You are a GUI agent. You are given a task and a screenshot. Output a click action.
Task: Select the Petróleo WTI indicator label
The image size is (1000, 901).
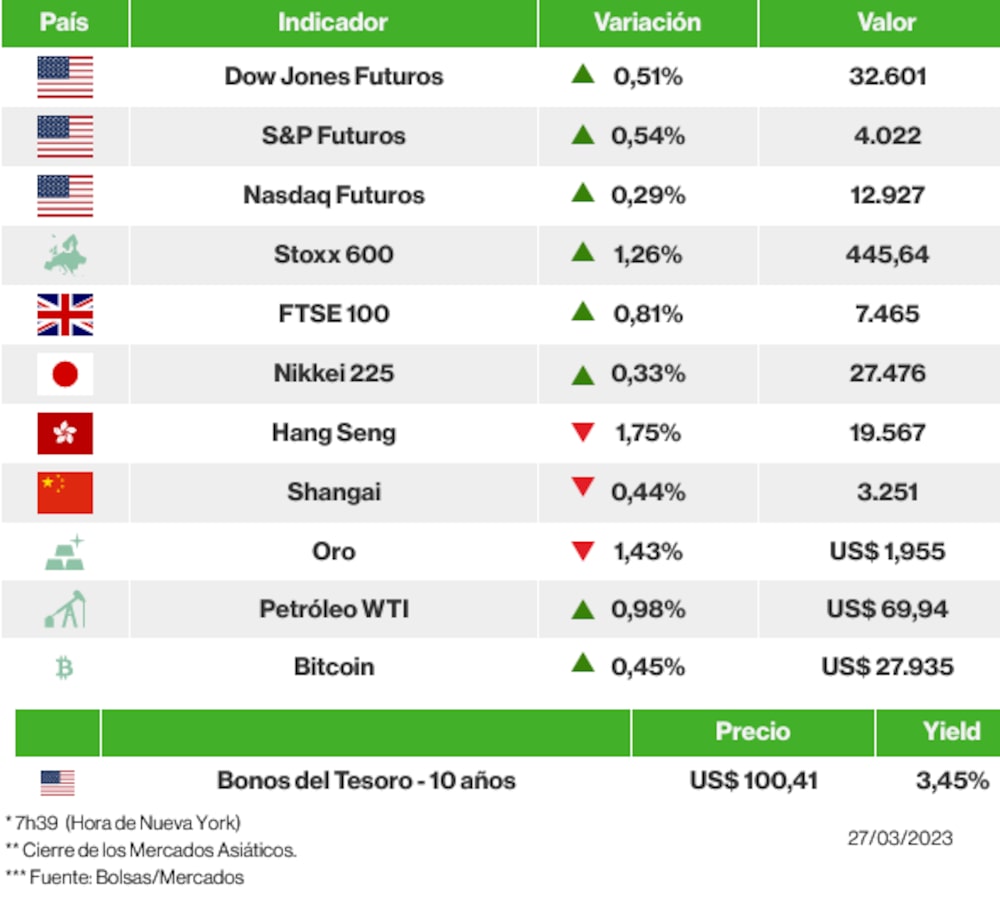[x=334, y=609]
